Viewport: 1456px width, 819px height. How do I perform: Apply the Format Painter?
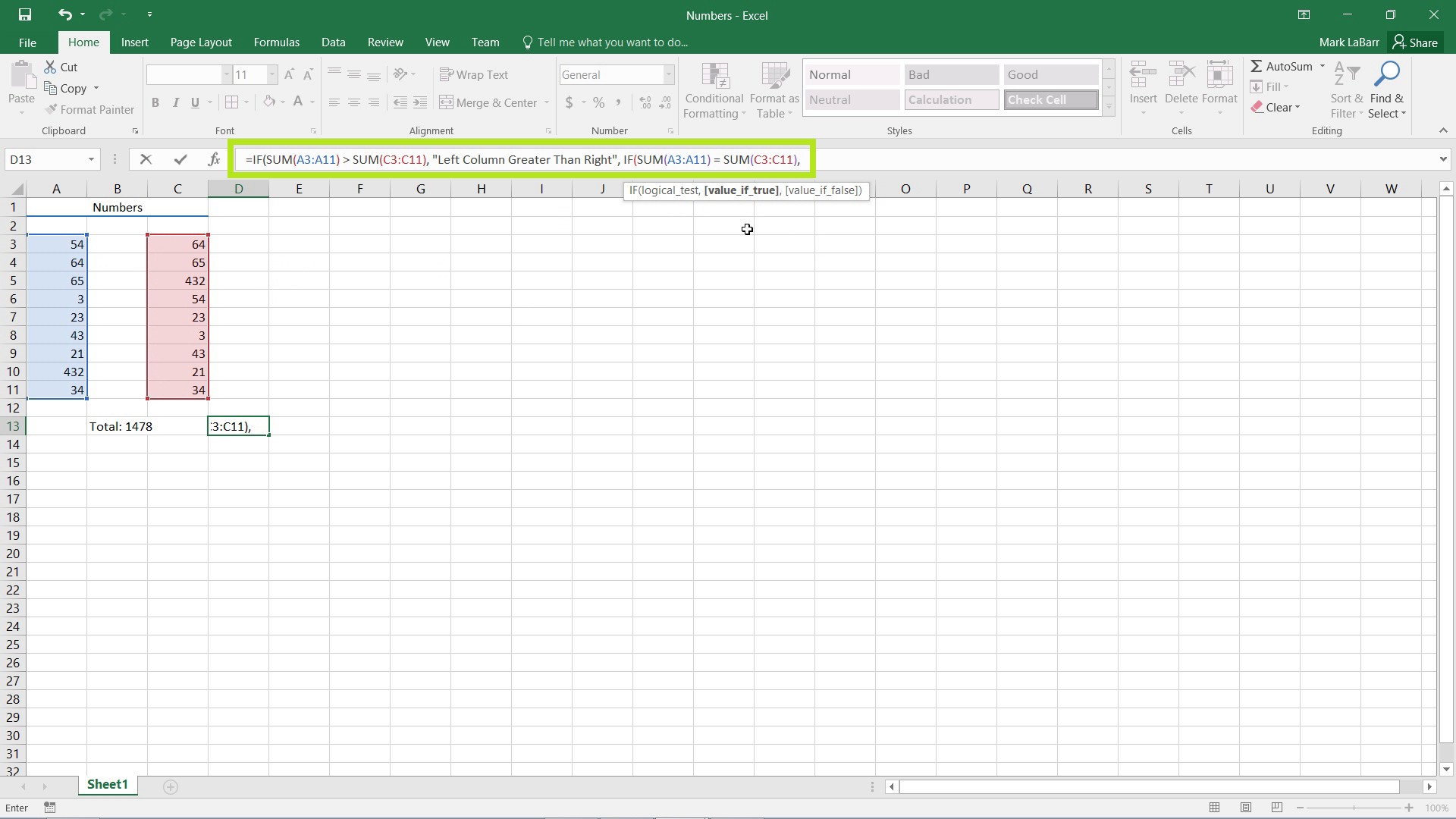coord(90,109)
